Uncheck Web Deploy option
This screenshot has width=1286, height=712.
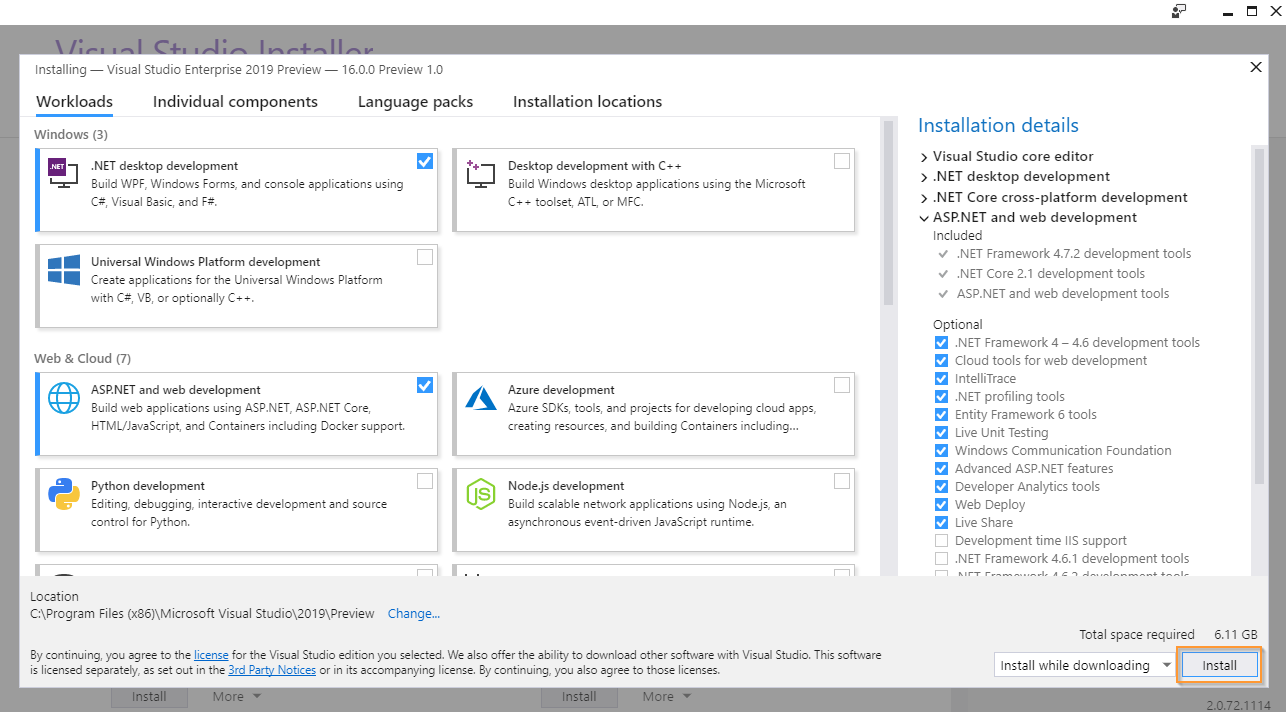coord(941,505)
